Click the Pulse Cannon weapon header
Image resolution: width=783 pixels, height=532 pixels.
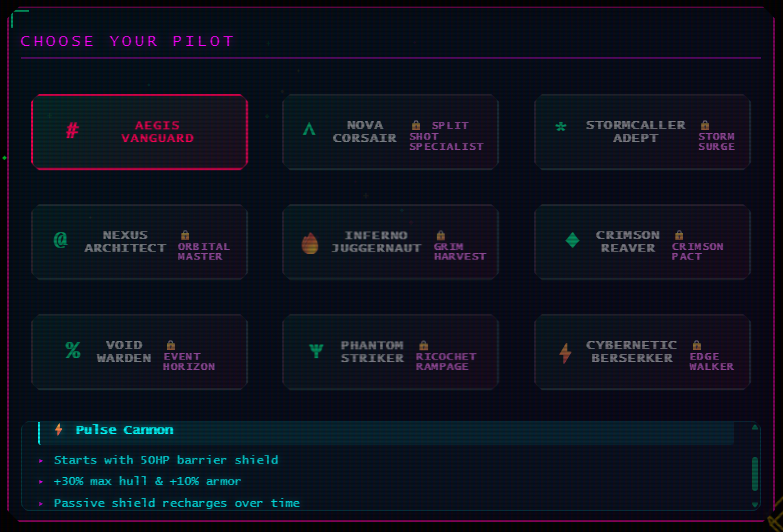pos(124,430)
